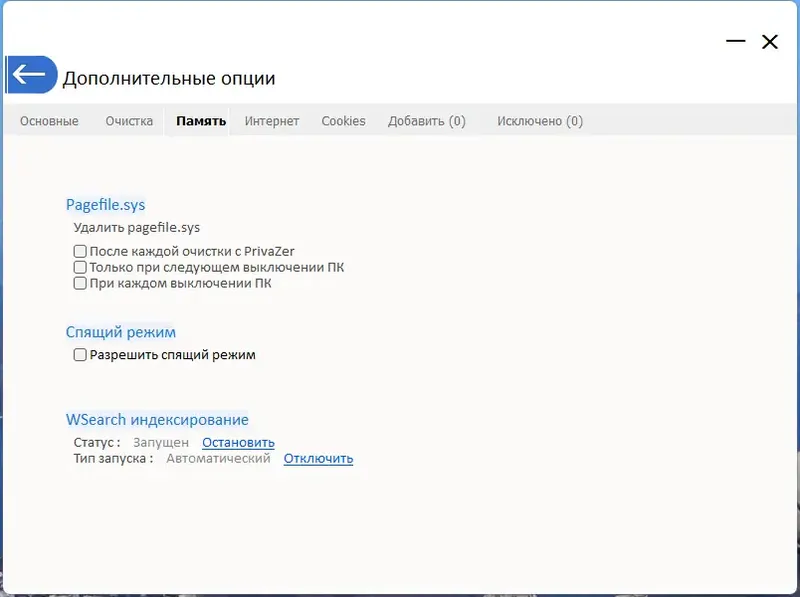The width and height of the screenshot is (800, 597).
Task: Click the WSearch индексирование heading
Action: click(x=157, y=419)
